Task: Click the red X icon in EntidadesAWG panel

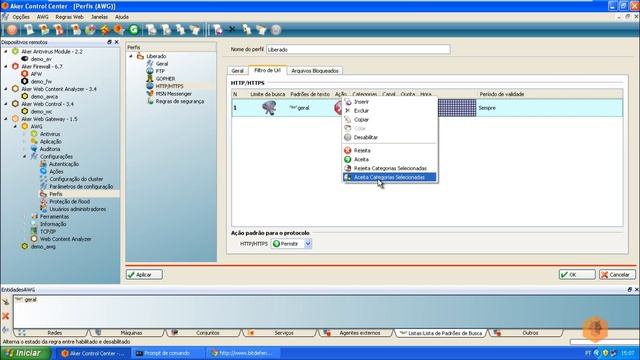Action: (x=6, y=316)
